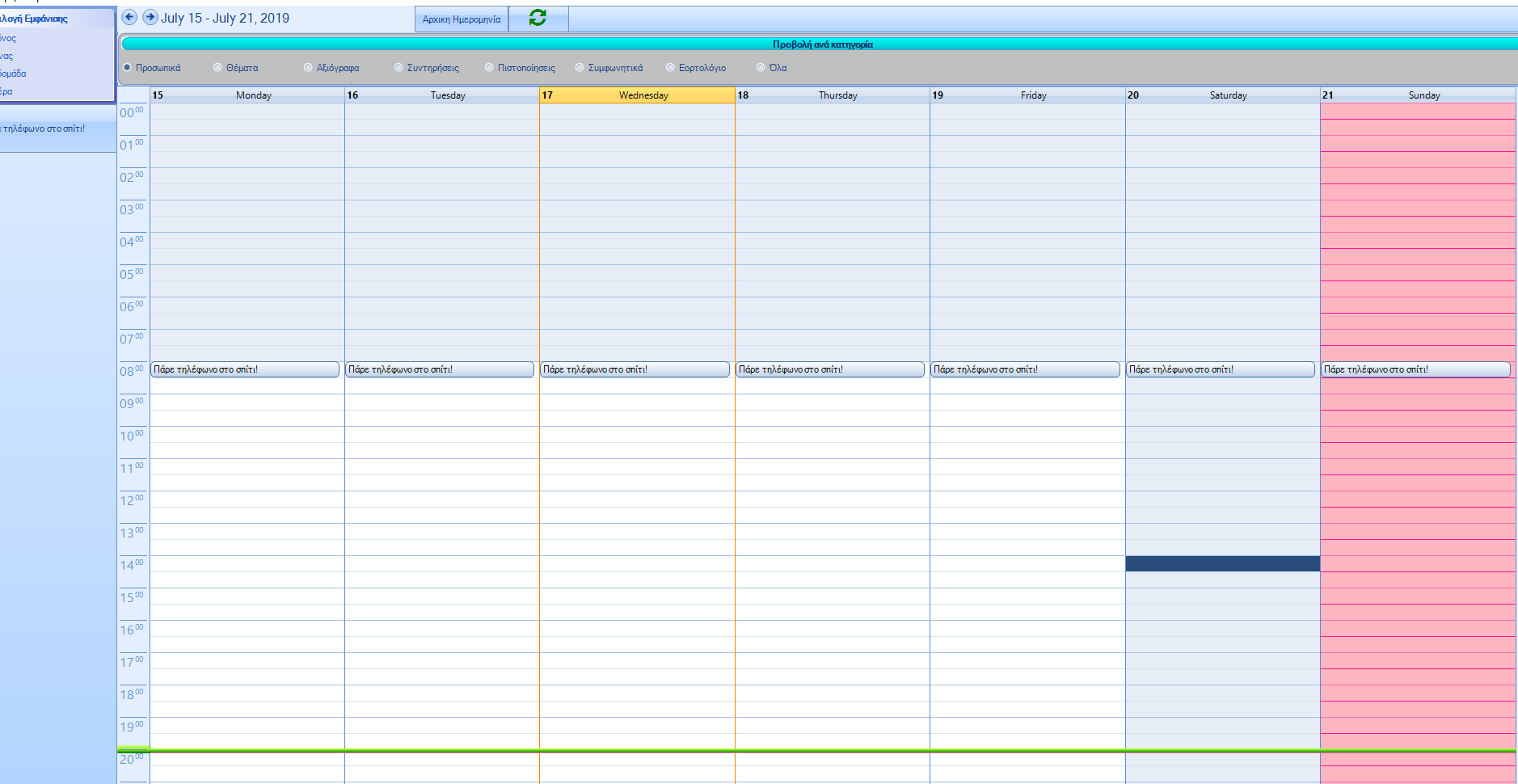The width and height of the screenshot is (1518, 784).
Task: Select the dark blue Saturday 14:00 slot
Action: click(x=1222, y=563)
